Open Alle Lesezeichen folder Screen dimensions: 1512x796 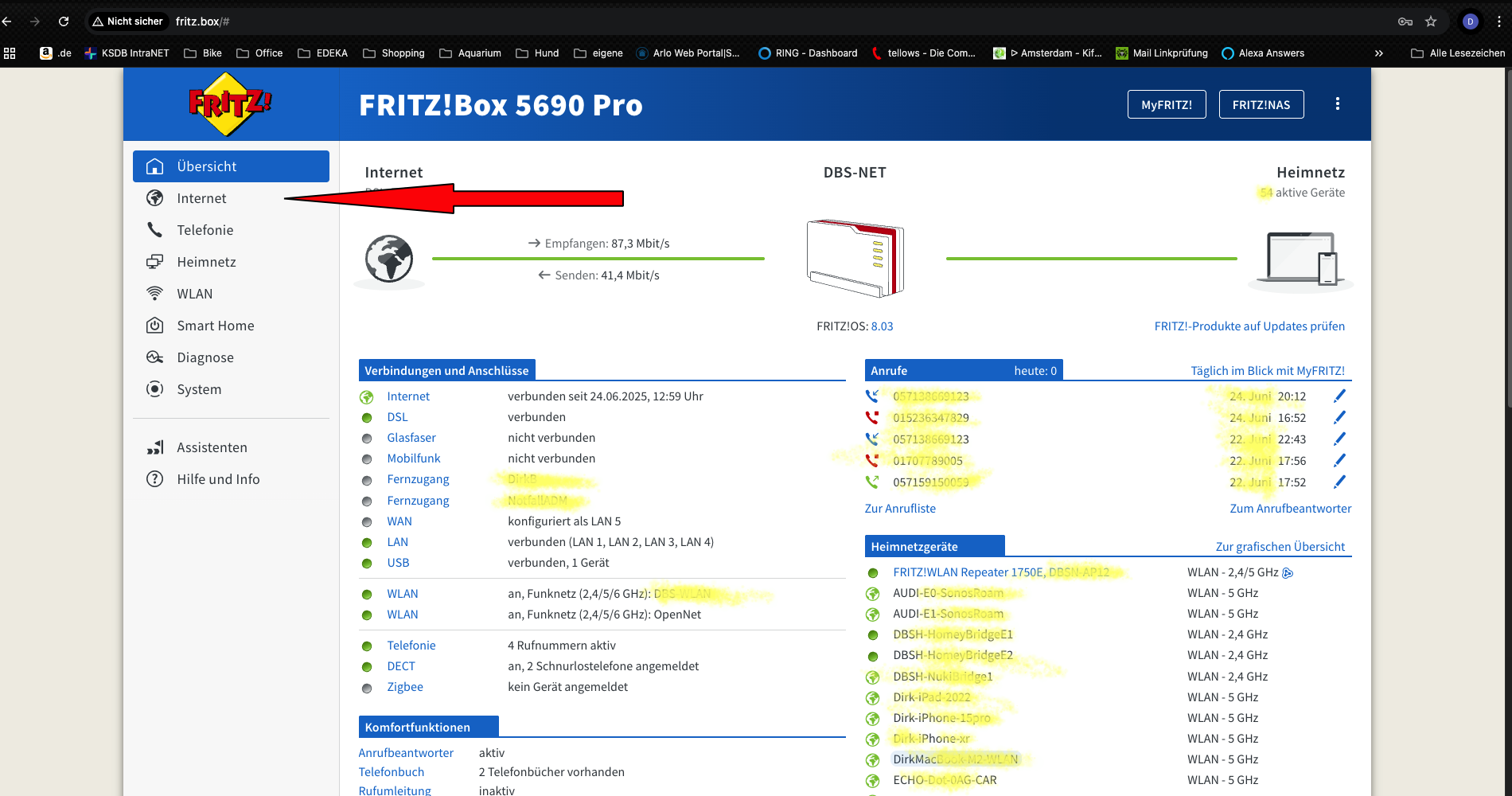pyautogui.click(x=1458, y=53)
